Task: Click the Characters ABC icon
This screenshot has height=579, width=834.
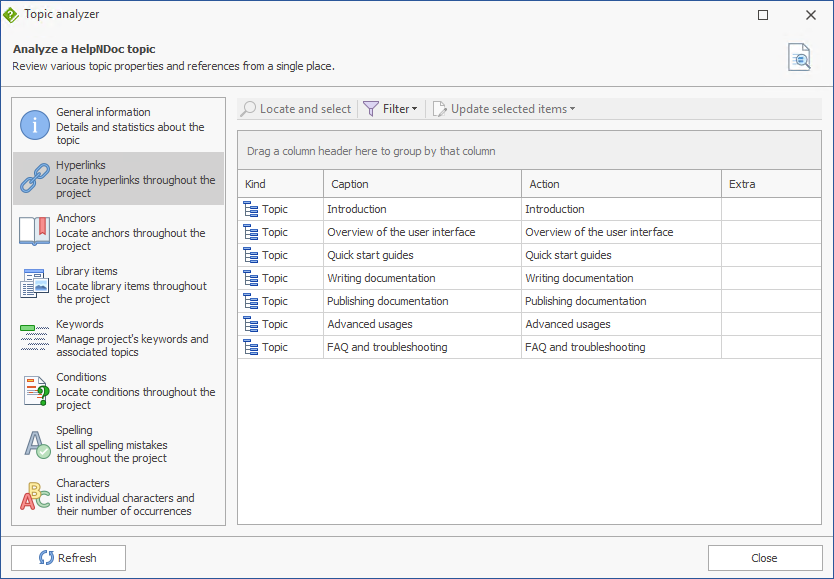Action: [35, 496]
